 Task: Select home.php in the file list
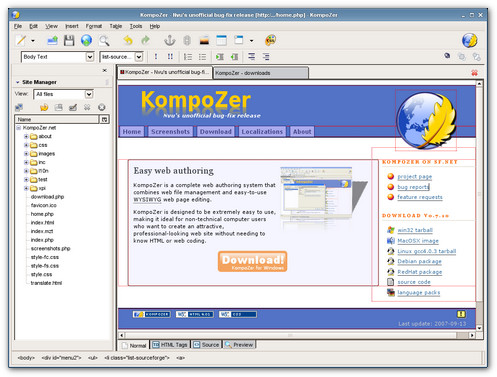[x=42, y=214]
